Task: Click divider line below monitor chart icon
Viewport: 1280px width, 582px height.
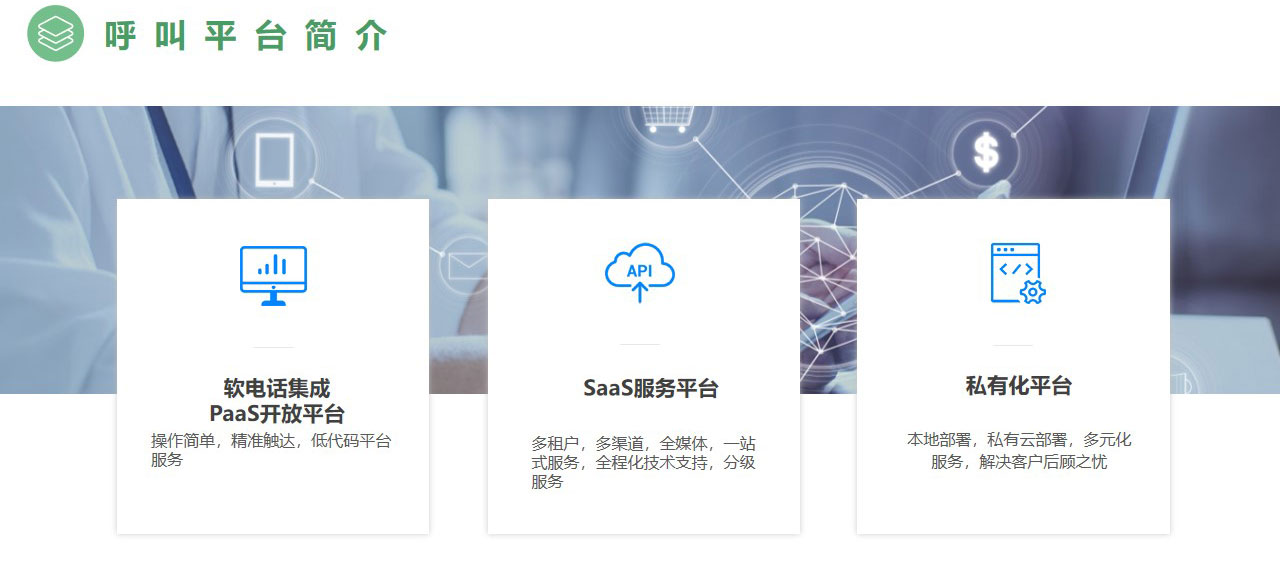Action: click(273, 347)
